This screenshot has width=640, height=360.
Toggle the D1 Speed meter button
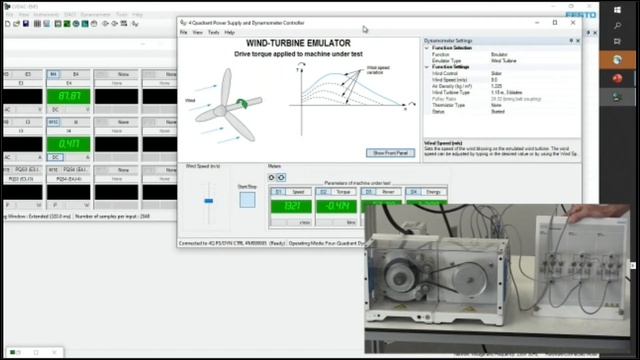[279, 192]
